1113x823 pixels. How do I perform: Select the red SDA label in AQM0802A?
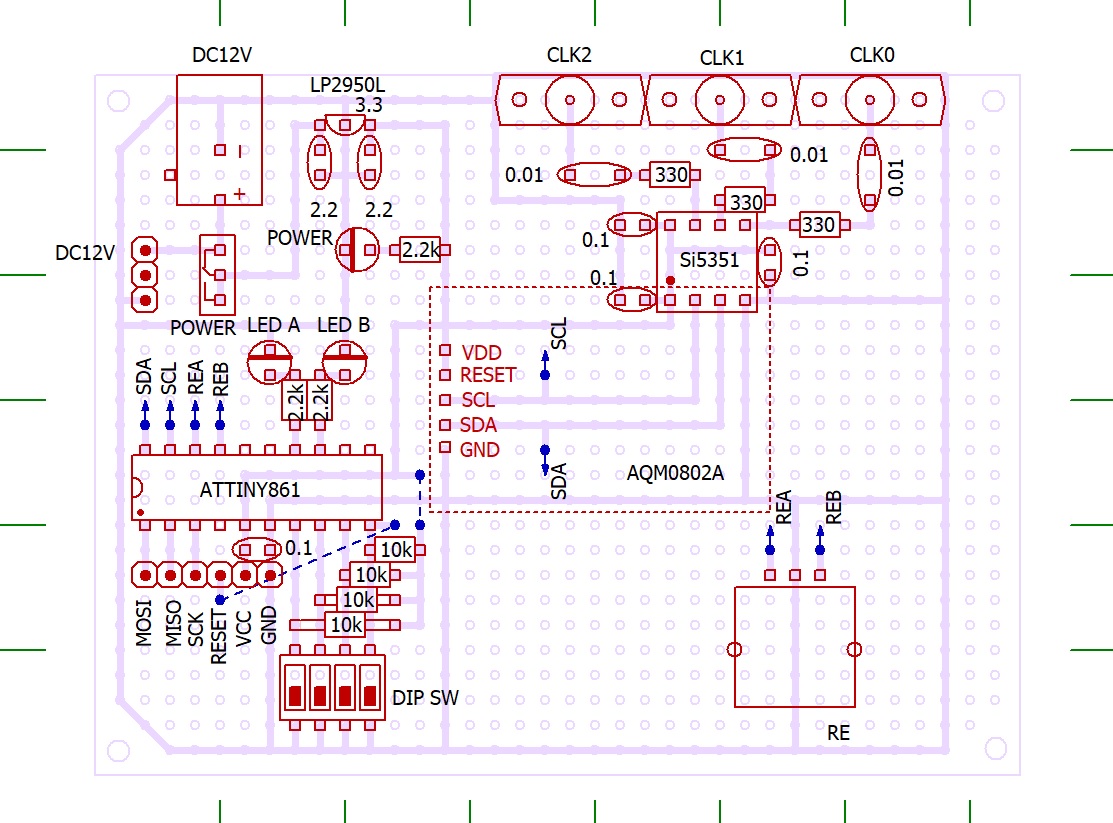pyautogui.click(x=478, y=425)
